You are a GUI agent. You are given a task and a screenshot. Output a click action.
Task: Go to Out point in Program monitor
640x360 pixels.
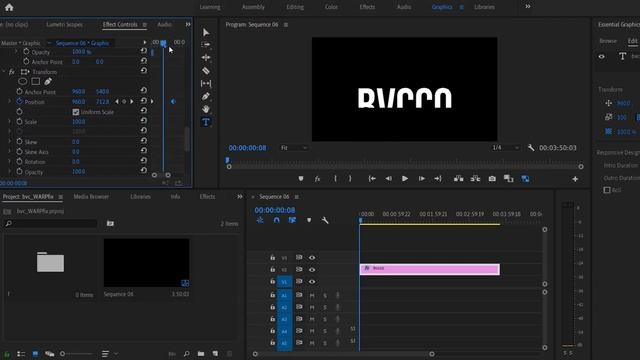[x=438, y=179]
